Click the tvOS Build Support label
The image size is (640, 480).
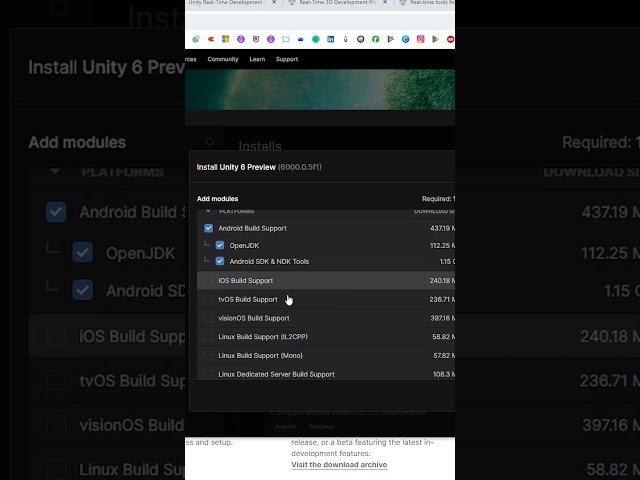click(248, 299)
